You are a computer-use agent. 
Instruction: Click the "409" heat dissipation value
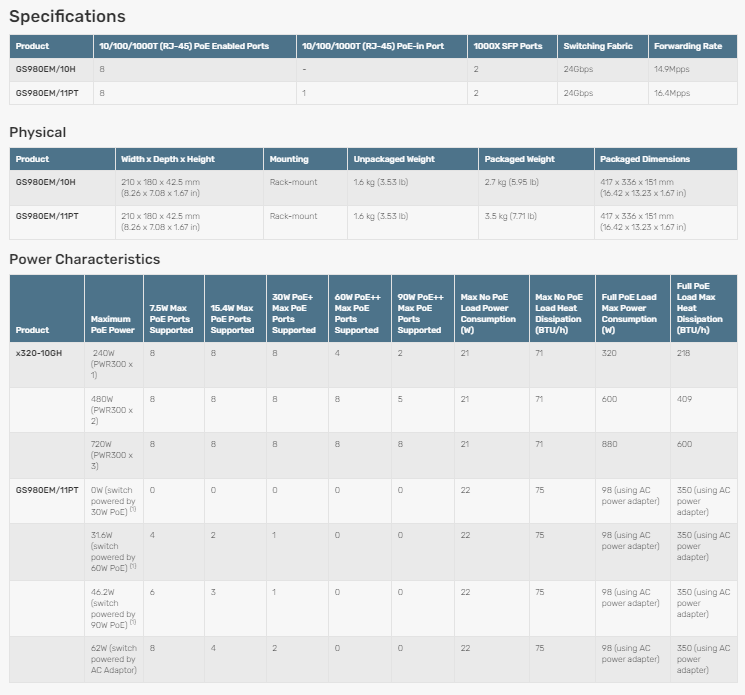[685, 399]
